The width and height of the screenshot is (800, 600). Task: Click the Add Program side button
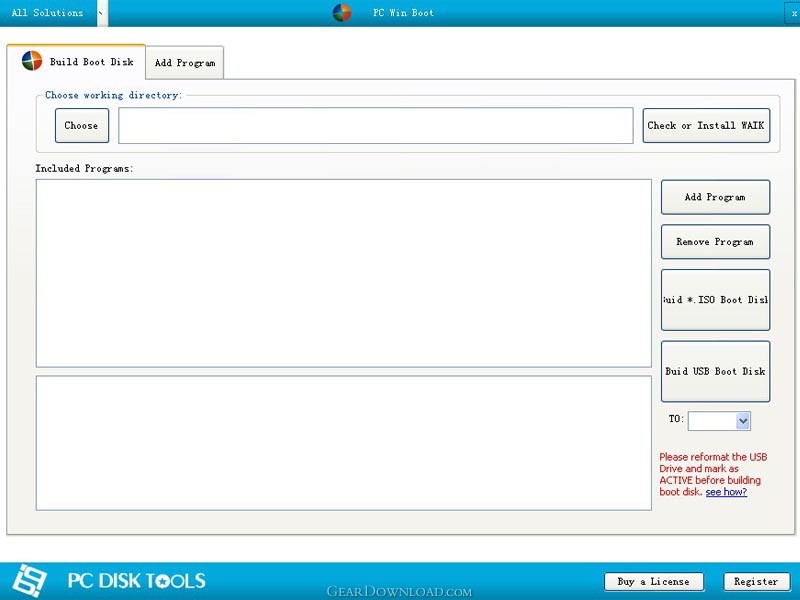click(715, 197)
